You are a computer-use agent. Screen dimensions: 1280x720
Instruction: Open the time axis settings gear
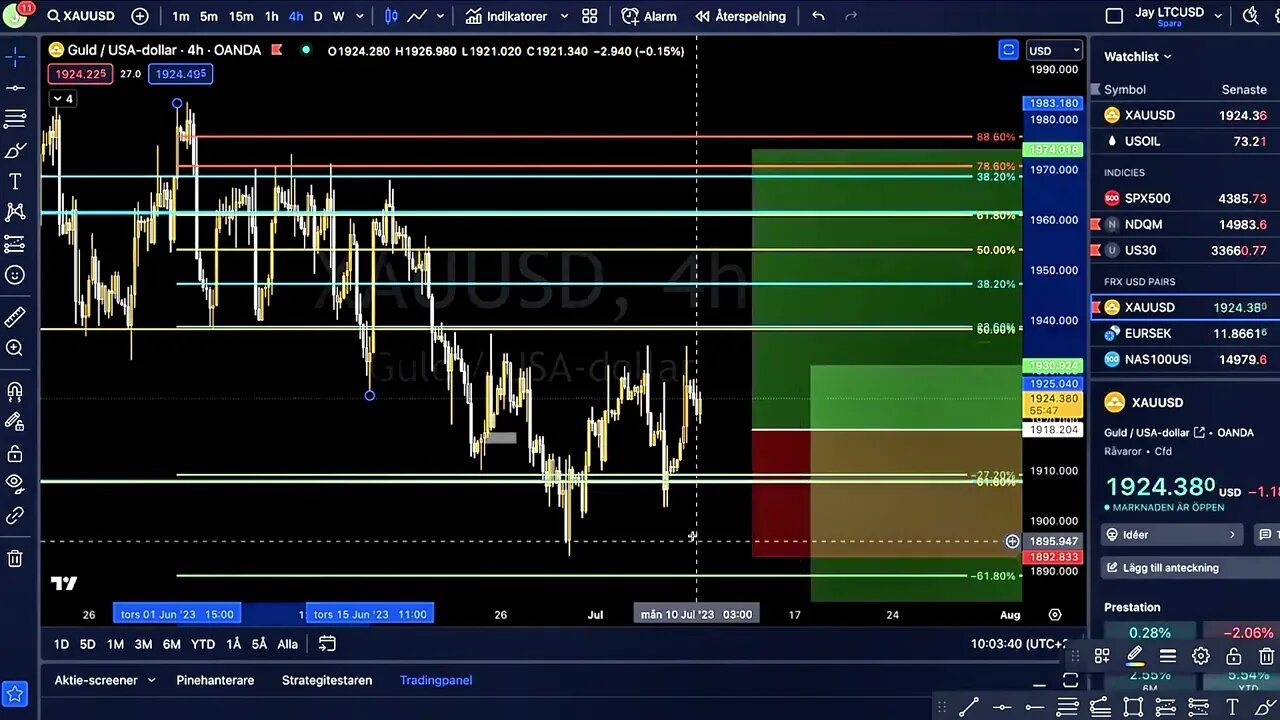tap(1055, 614)
